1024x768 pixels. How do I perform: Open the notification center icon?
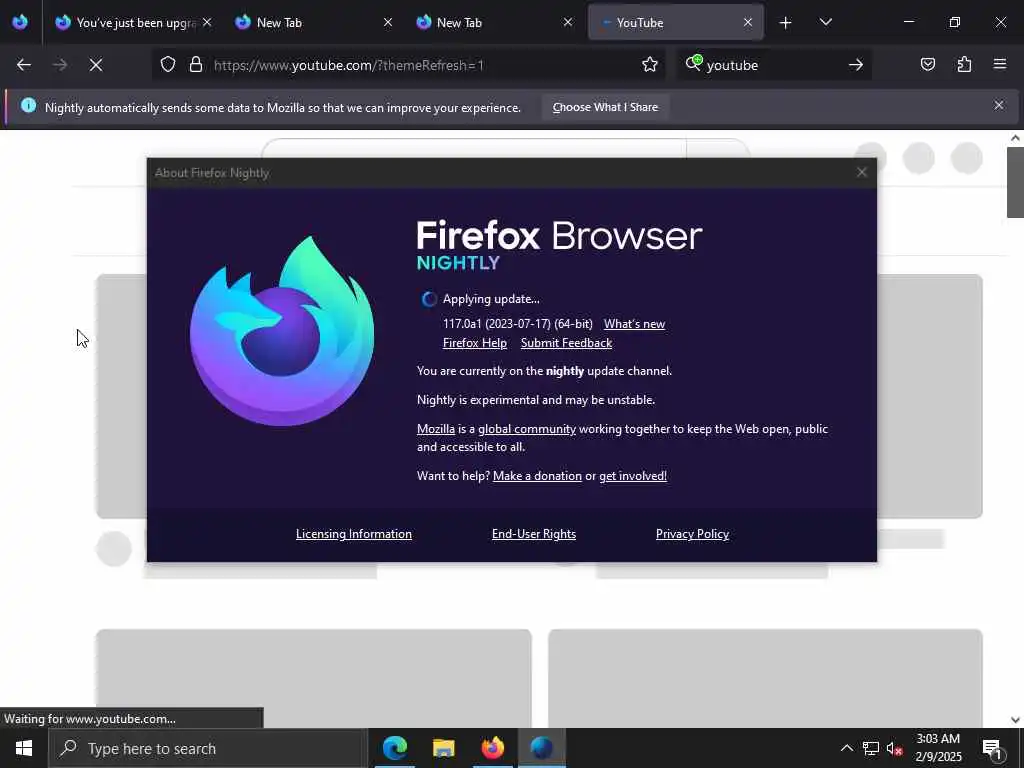[x=993, y=748]
